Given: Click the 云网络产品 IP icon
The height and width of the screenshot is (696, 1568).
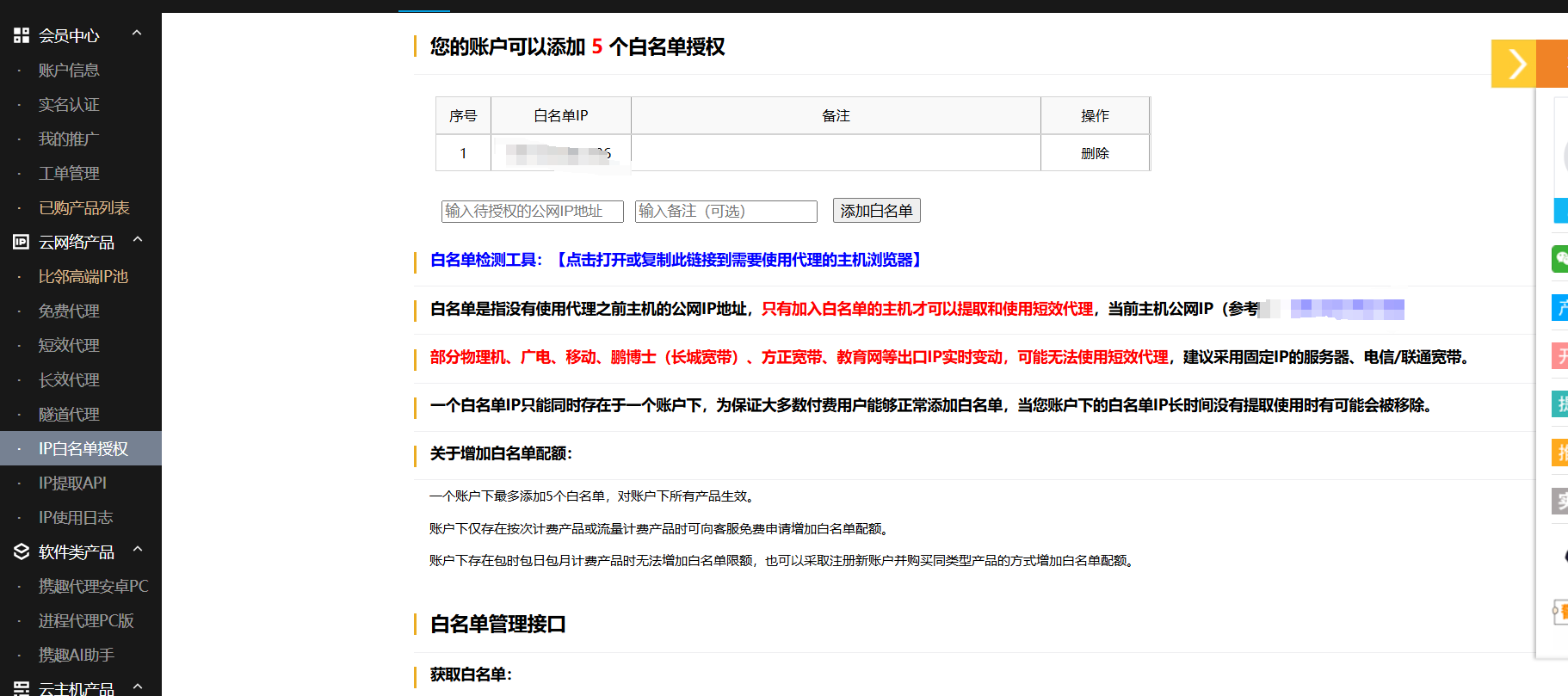Looking at the screenshot, I should [22, 242].
